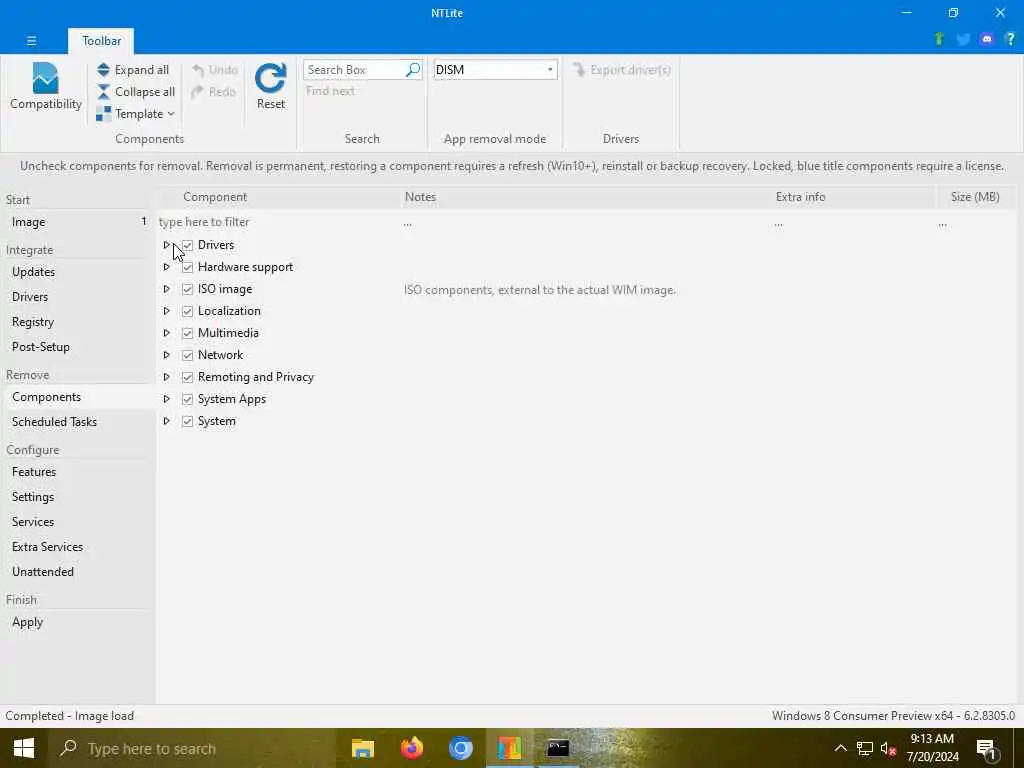
Task: Uncheck the Remoting and Privacy checkbox
Action: pyautogui.click(x=187, y=377)
